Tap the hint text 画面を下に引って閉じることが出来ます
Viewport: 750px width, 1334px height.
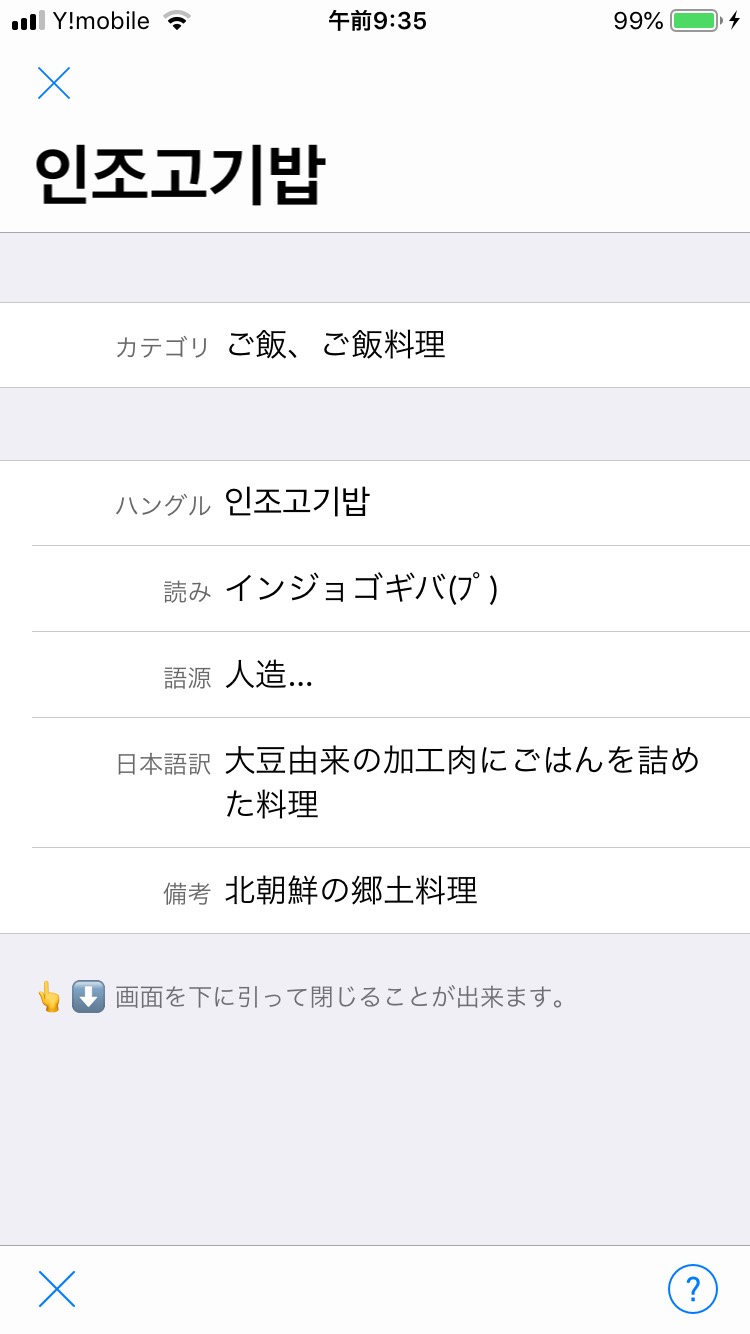click(x=341, y=997)
